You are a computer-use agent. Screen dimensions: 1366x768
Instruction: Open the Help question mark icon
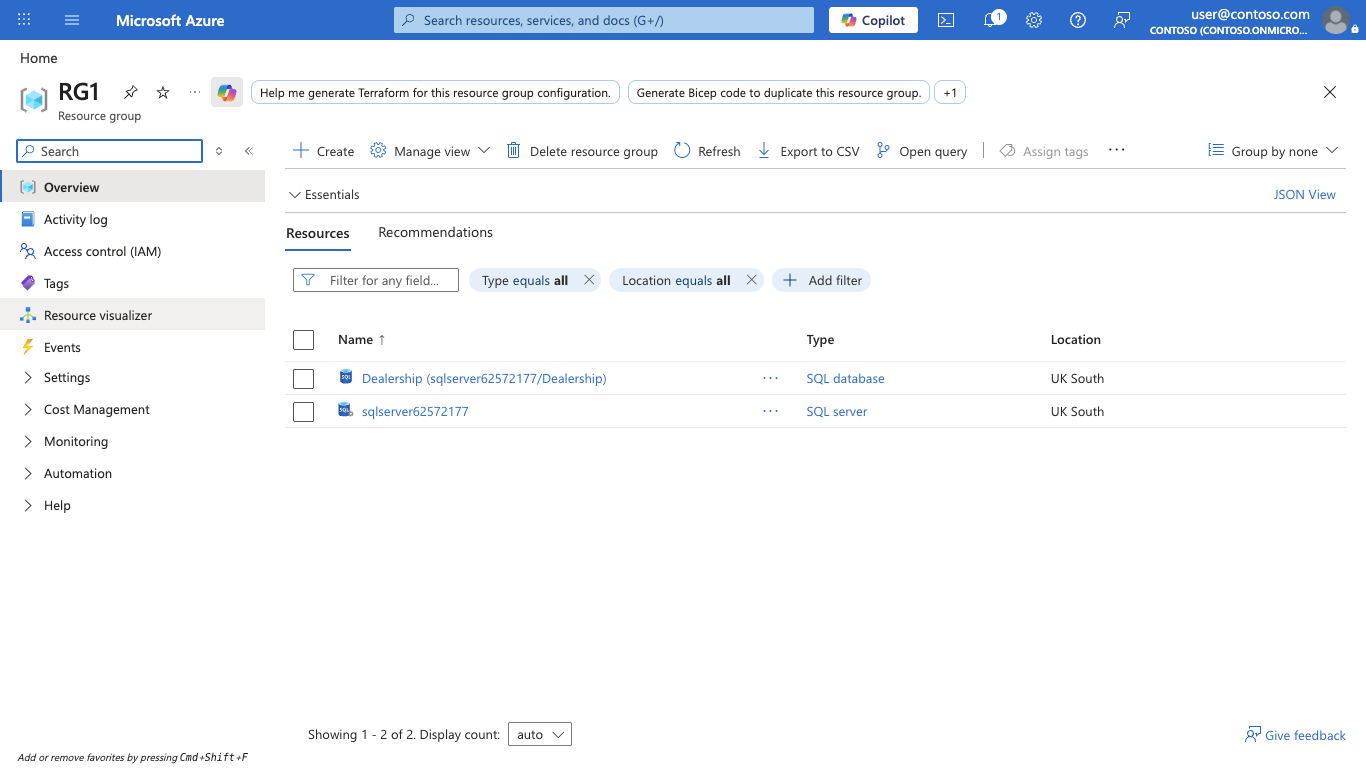[1078, 20]
